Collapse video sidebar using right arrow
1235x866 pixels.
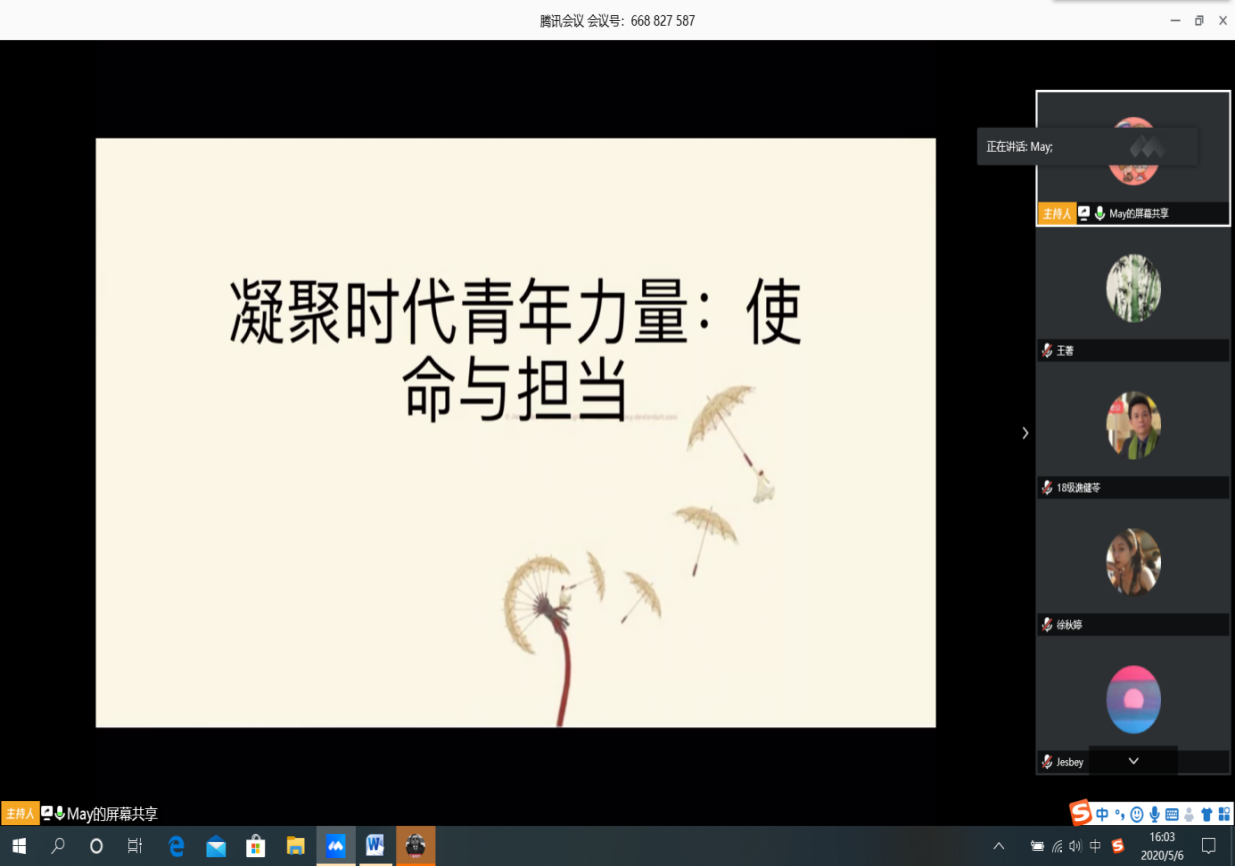[1024, 432]
